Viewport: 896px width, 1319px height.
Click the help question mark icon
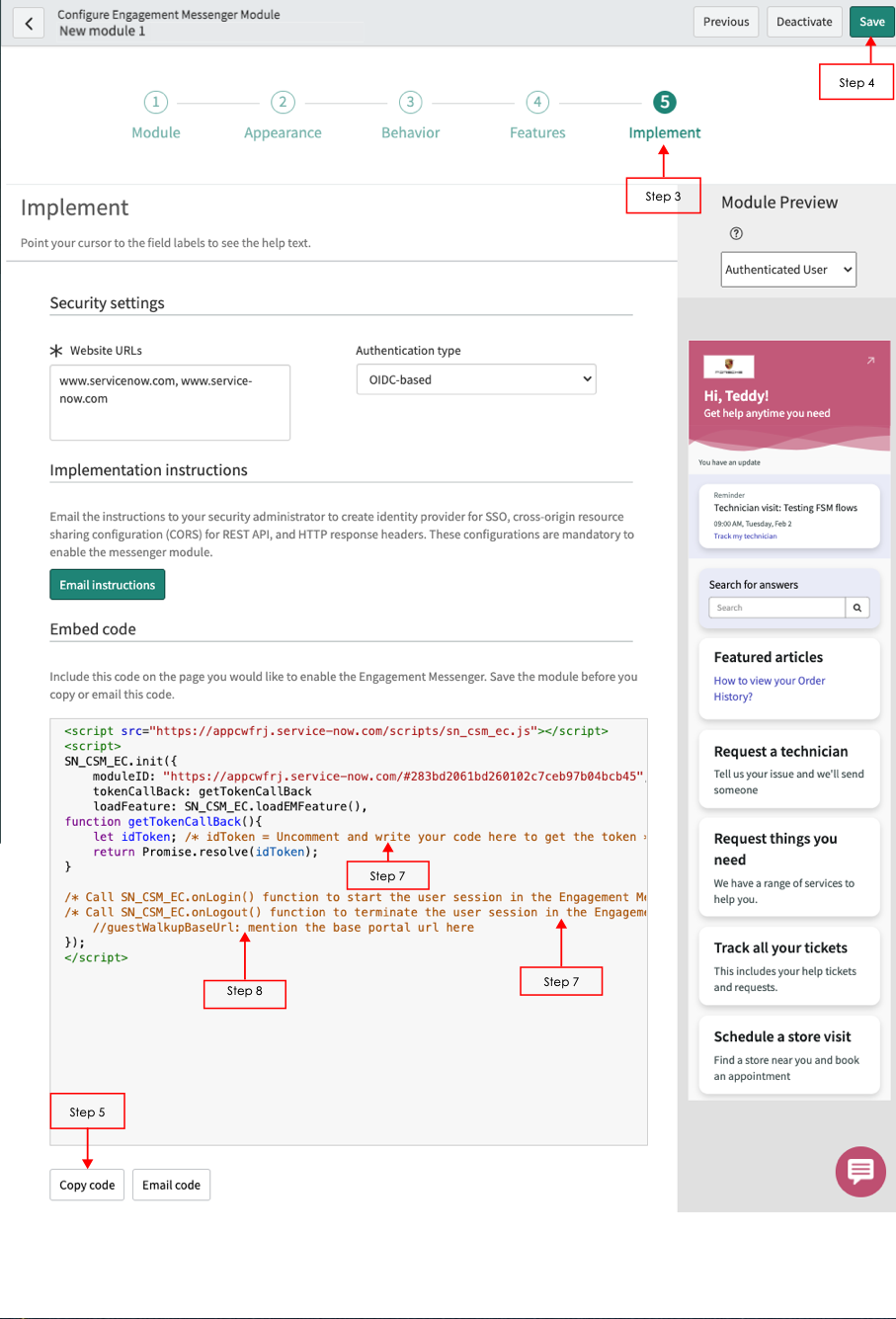click(736, 234)
